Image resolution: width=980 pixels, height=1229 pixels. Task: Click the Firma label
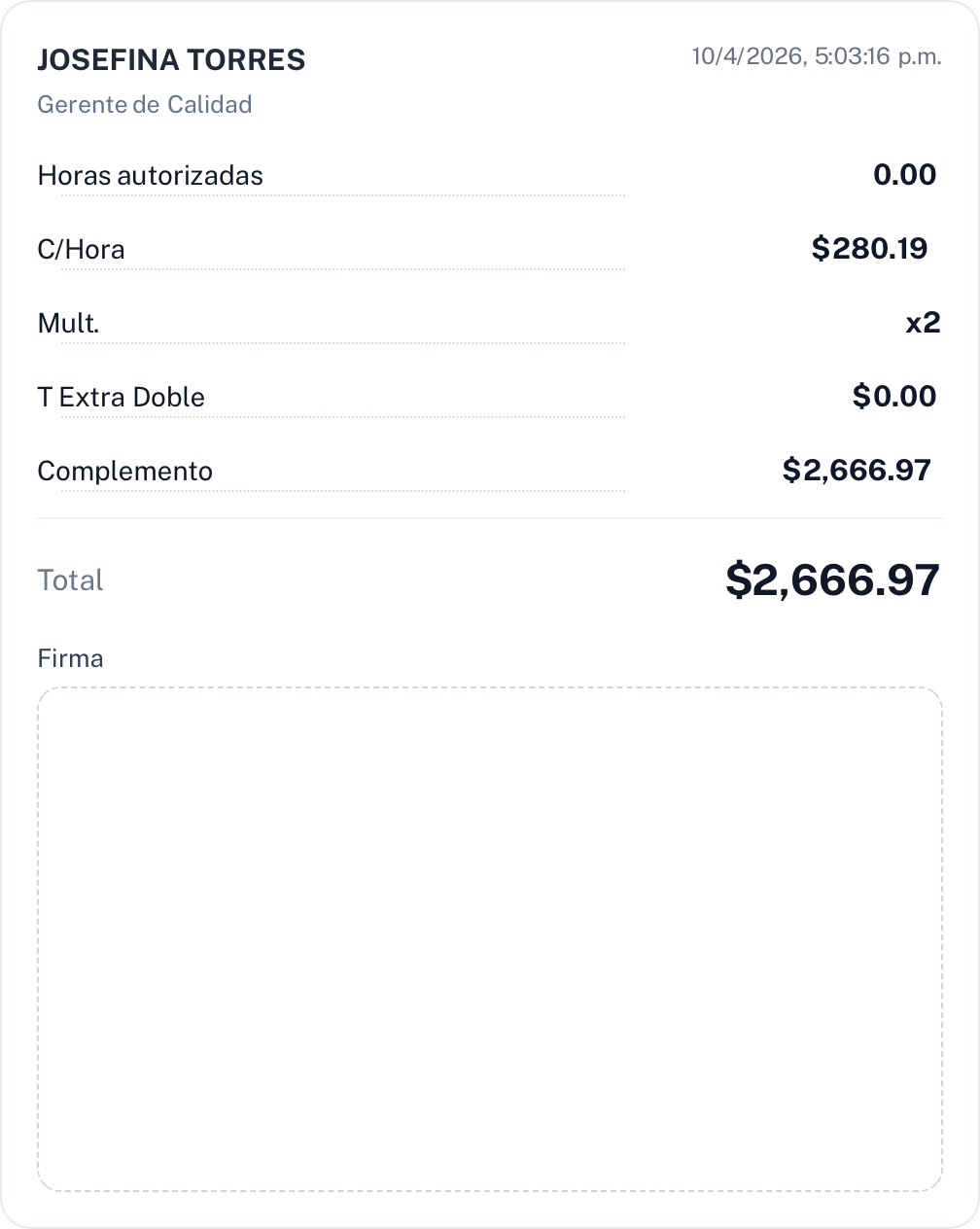(x=70, y=658)
